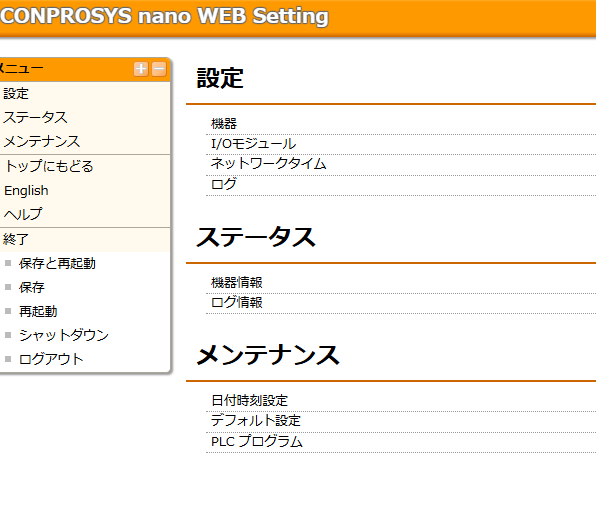The height and width of the screenshot is (520, 596).
Task: Click トップにもどる menu entry
Action: point(49,166)
